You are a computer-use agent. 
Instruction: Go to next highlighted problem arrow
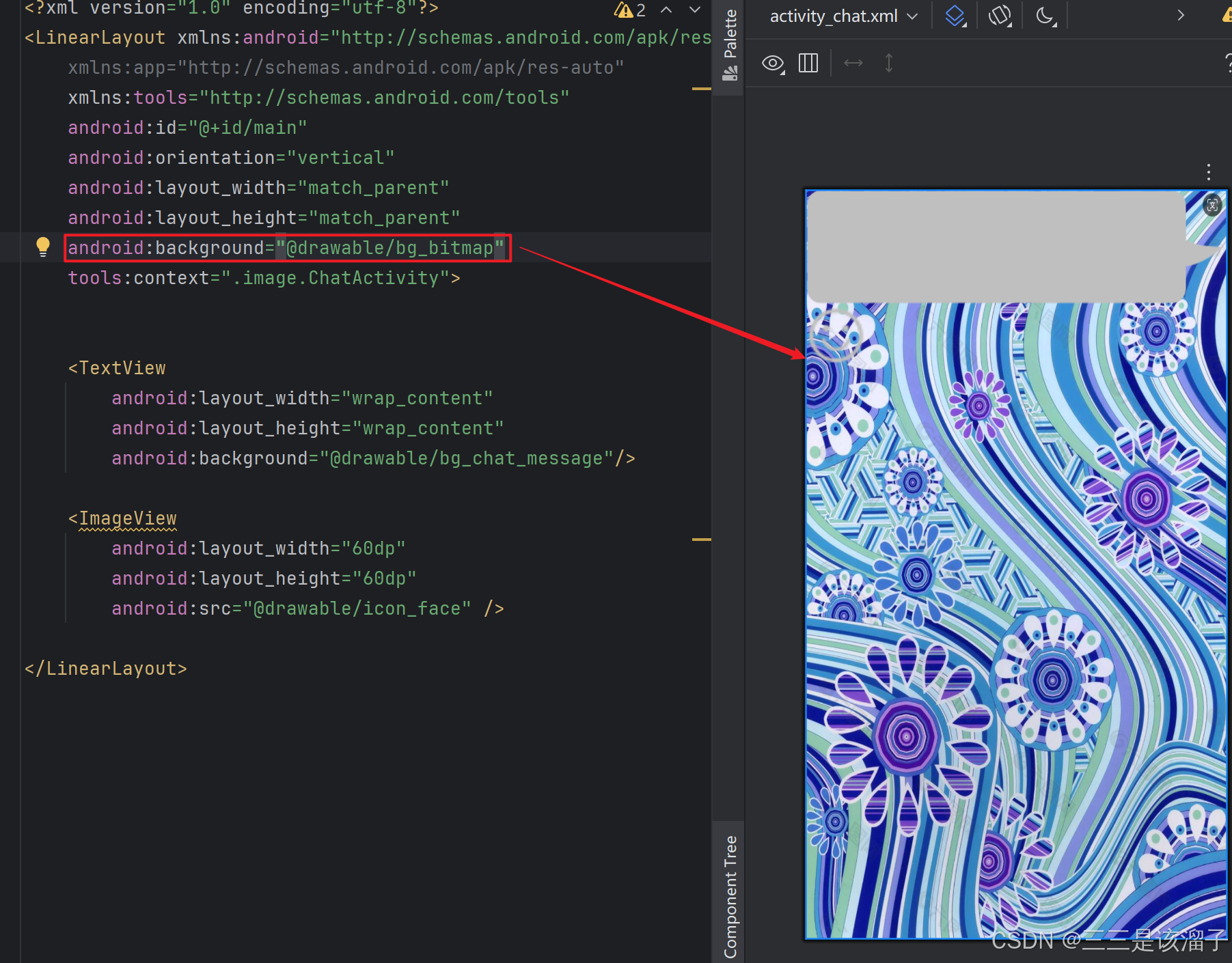click(695, 10)
